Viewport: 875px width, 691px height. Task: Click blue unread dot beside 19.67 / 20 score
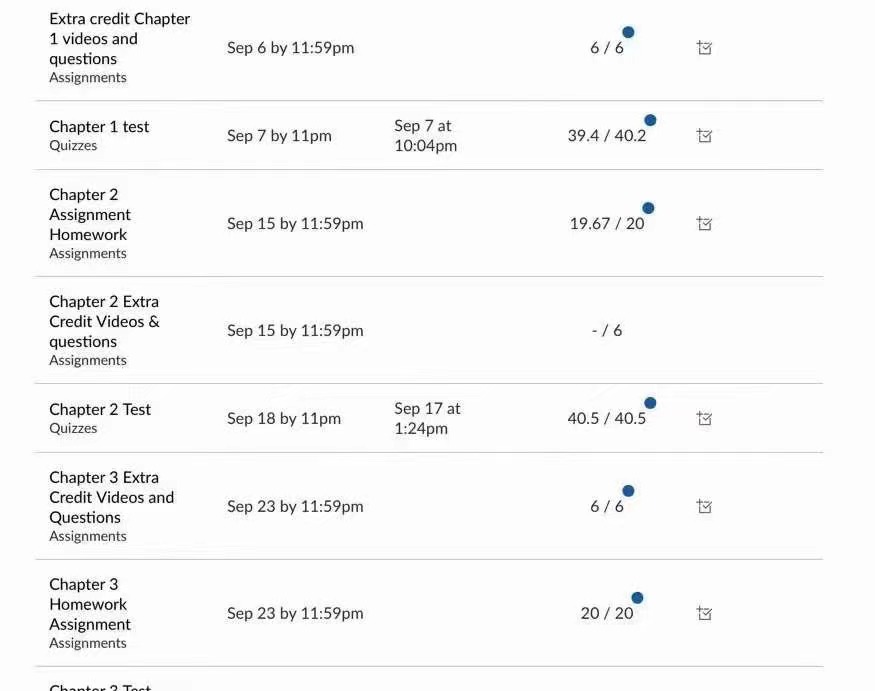pyautogui.click(x=648, y=208)
